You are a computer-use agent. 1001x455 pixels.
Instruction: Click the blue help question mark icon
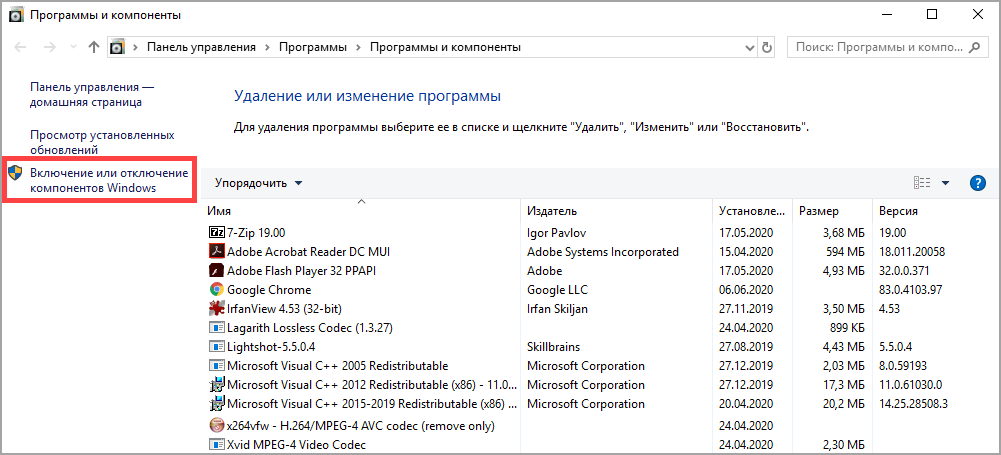pyautogui.click(x=978, y=183)
